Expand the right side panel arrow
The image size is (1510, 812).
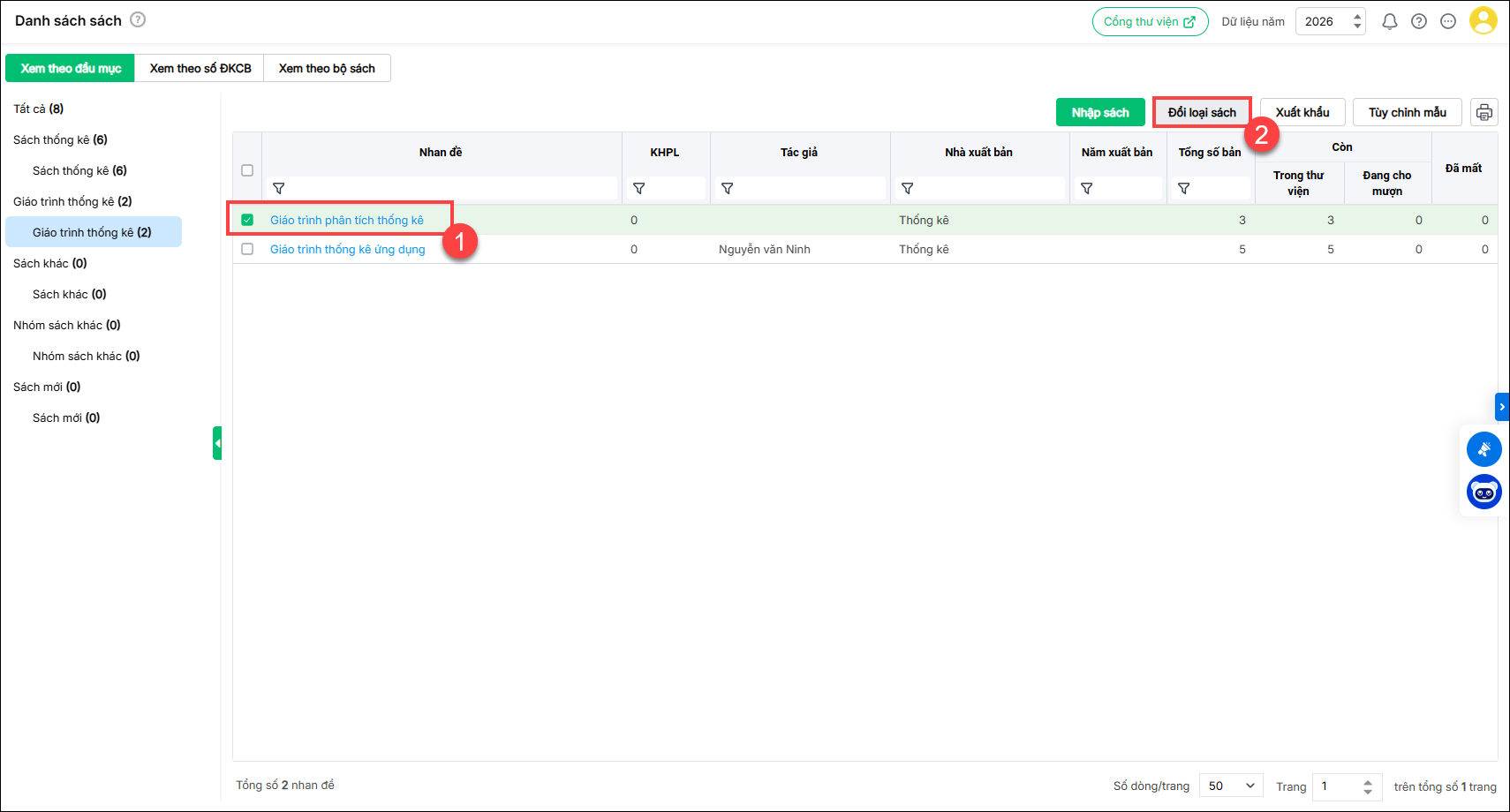click(x=1501, y=406)
